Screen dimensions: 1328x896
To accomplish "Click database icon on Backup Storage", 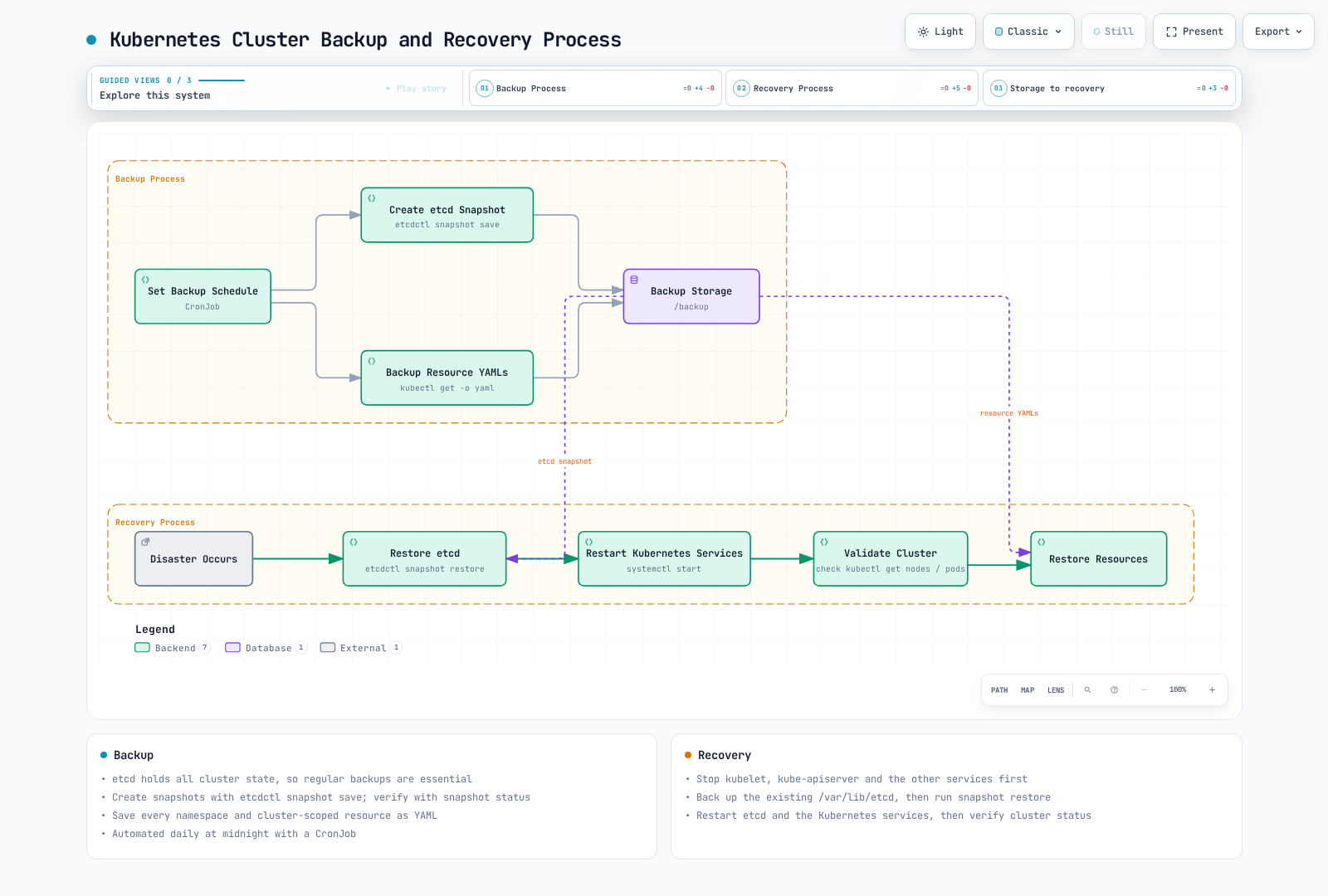I will coord(634,280).
